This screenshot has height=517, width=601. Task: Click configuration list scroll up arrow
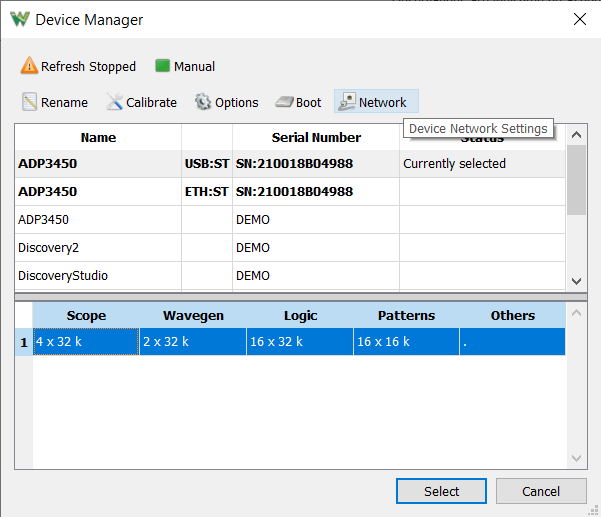pos(576,313)
